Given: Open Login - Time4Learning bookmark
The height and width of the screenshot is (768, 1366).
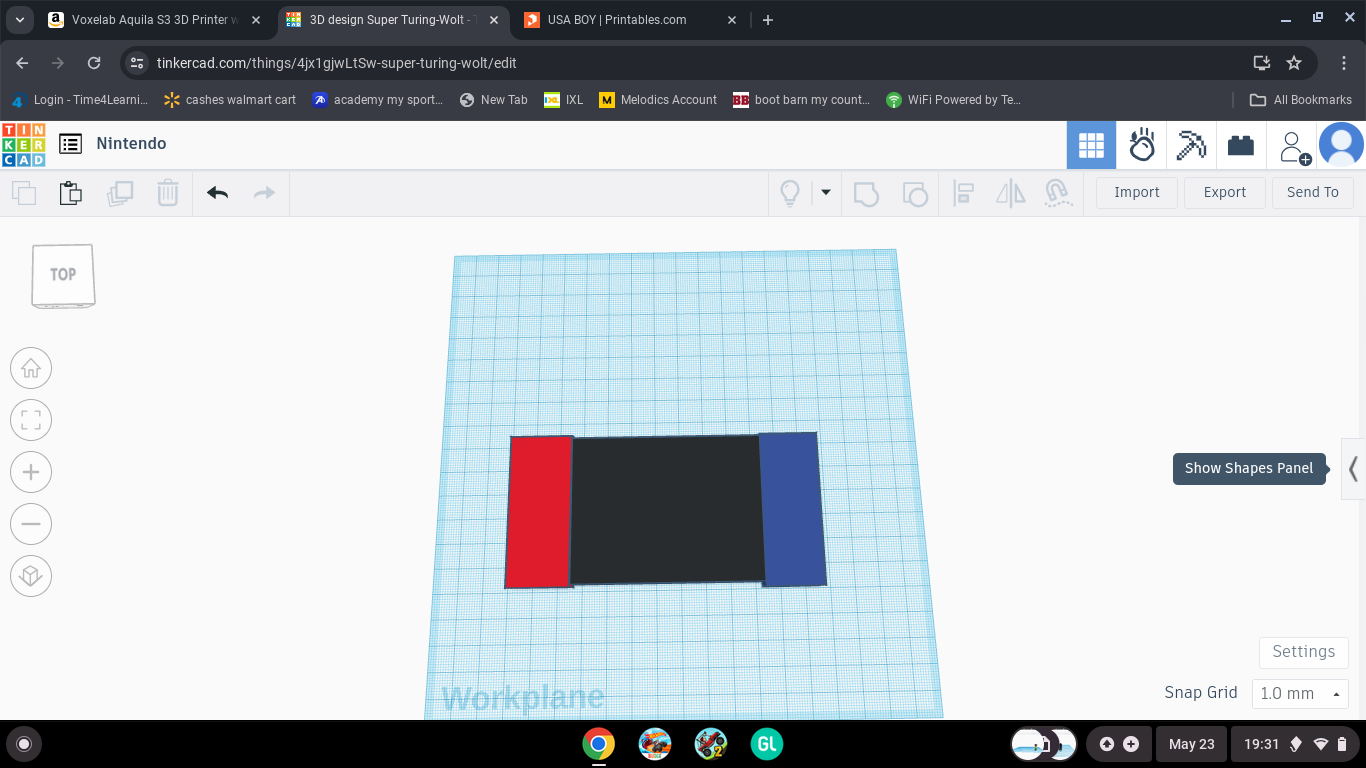Looking at the screenshot, I should point(79,100).
